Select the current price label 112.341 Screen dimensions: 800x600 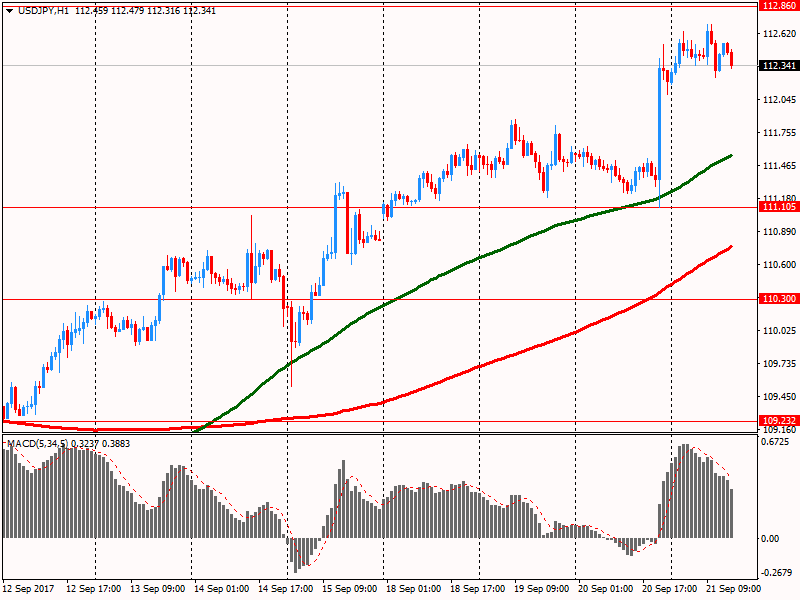pos(779,66)
